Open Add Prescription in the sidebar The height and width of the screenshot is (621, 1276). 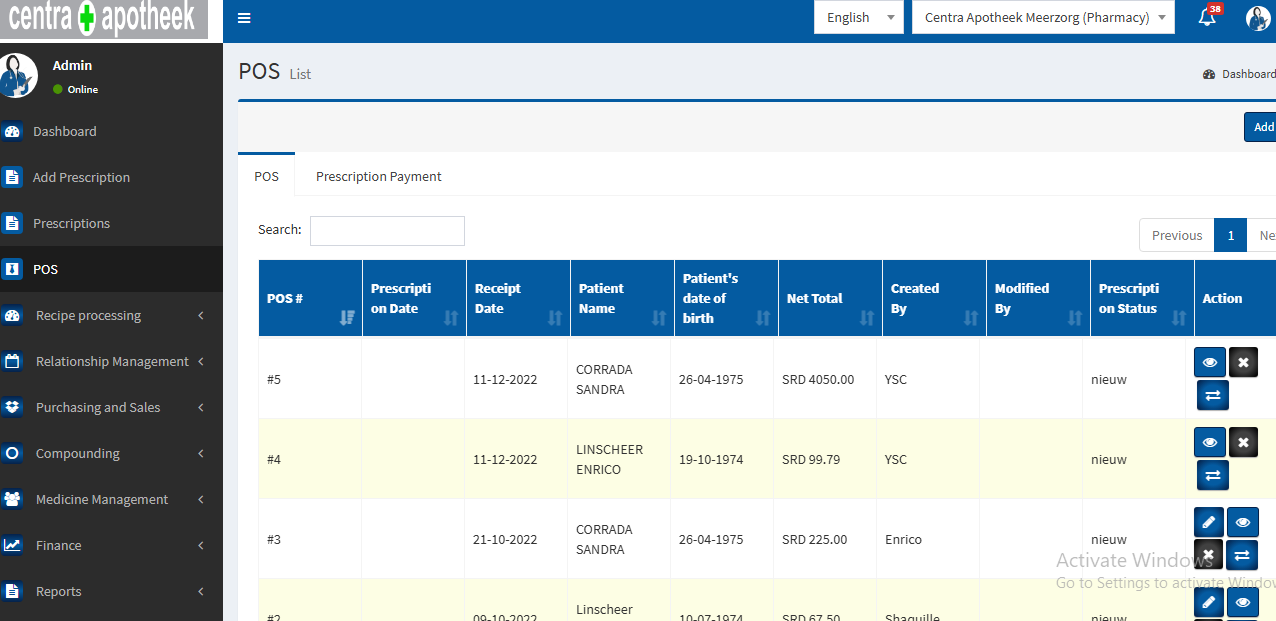point(81,177)
